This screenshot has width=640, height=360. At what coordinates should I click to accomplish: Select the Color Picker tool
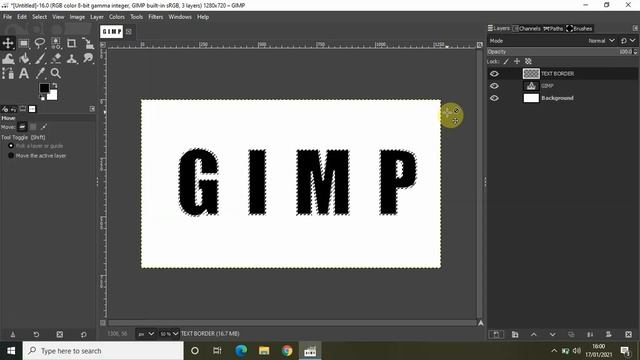coord(40,73)
